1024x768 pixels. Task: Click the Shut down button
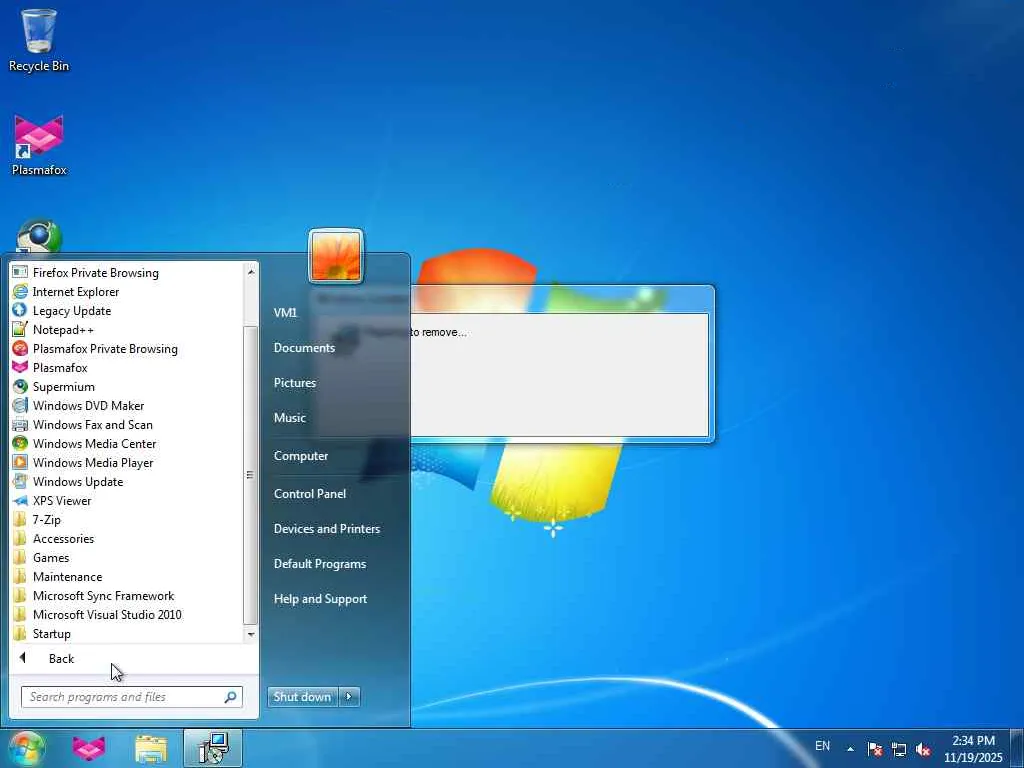tap(303, 697)
